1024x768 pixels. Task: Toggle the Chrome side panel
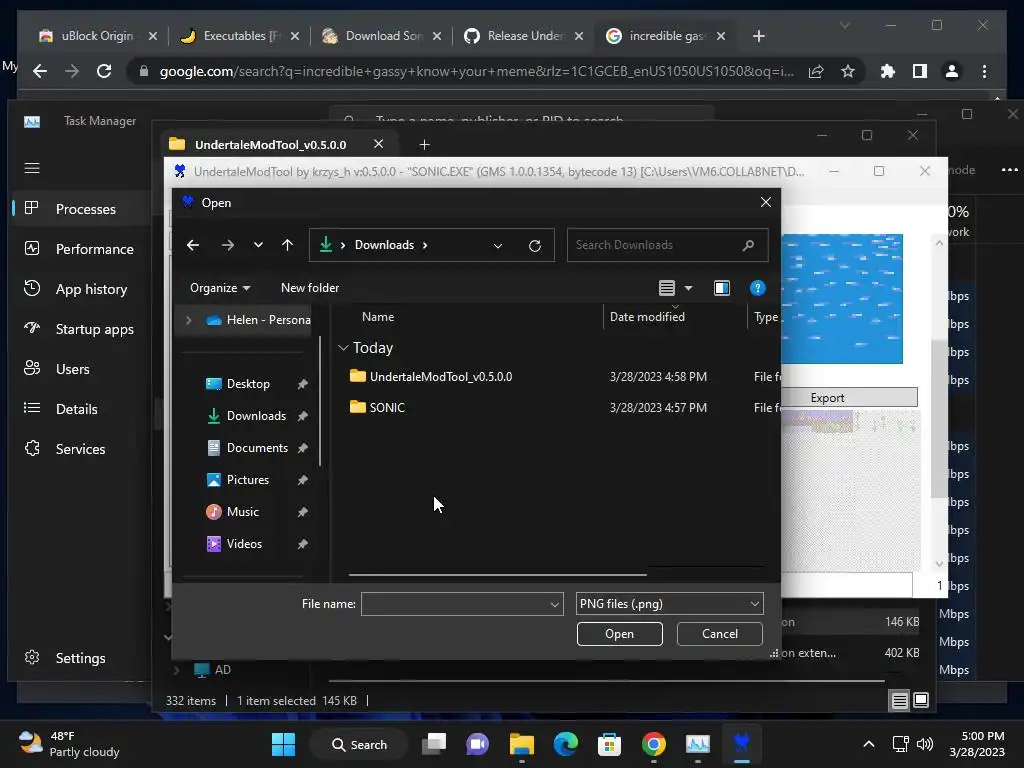pyautogui.click(x=920, y=71)
